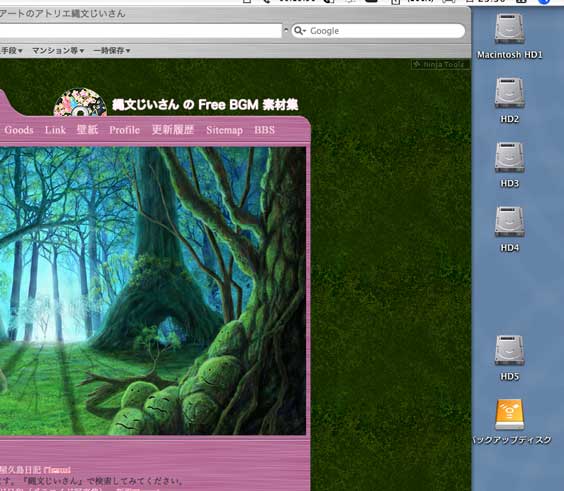The image size is (564, 491).
Task: Click the Free BGM 素材集 site title
Action: tap(205, 105)
